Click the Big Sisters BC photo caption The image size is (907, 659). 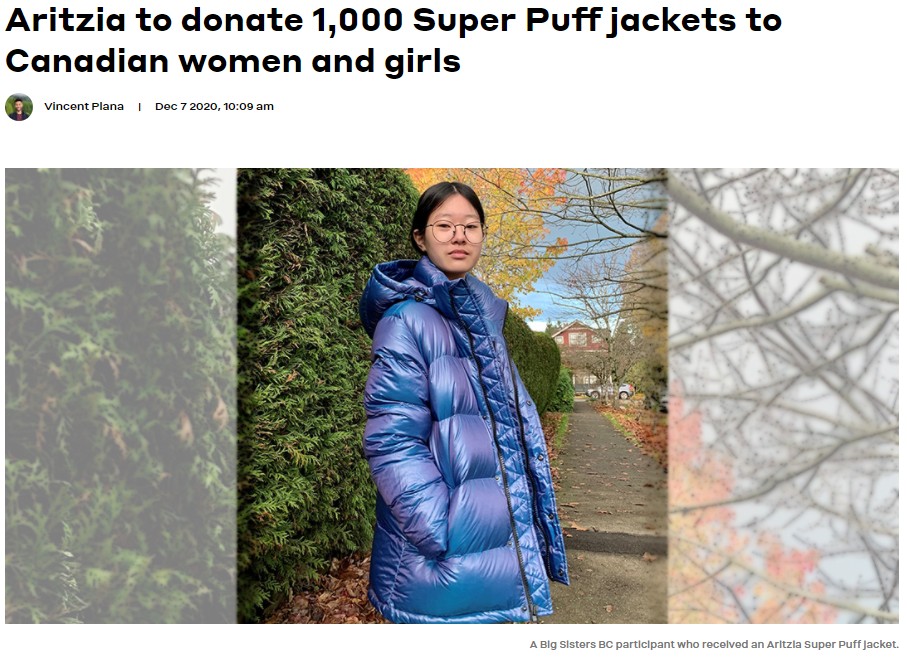(714, 644)
